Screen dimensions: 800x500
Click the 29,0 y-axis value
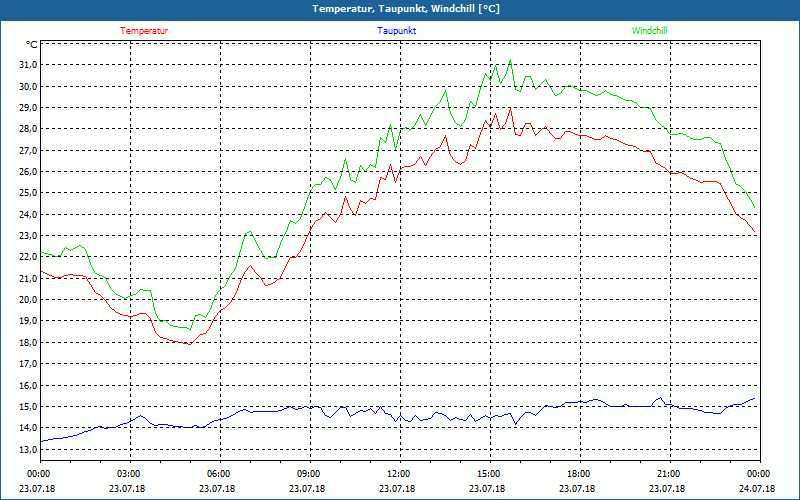coord(28,108)
